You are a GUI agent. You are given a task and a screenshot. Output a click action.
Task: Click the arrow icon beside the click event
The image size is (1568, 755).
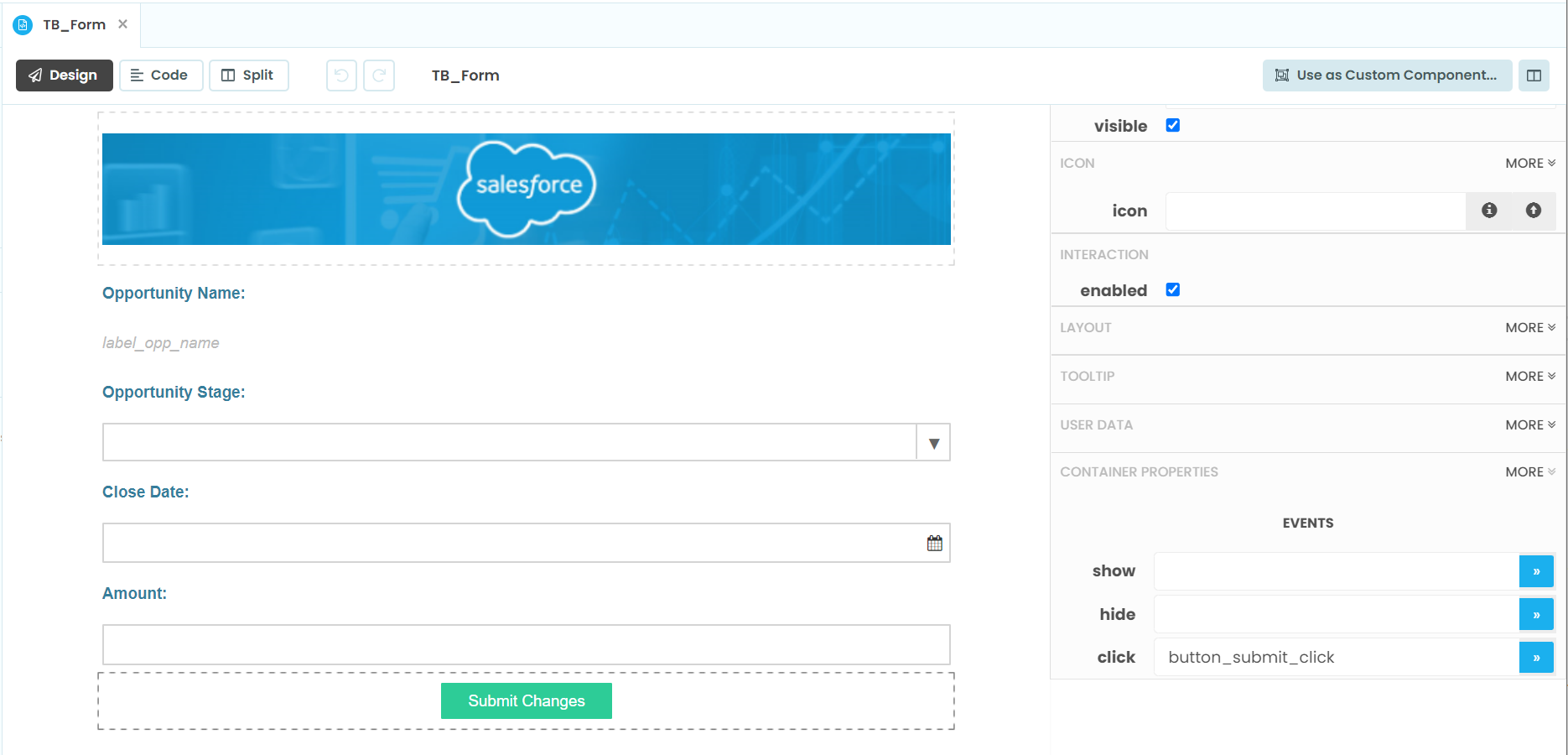1536,657
